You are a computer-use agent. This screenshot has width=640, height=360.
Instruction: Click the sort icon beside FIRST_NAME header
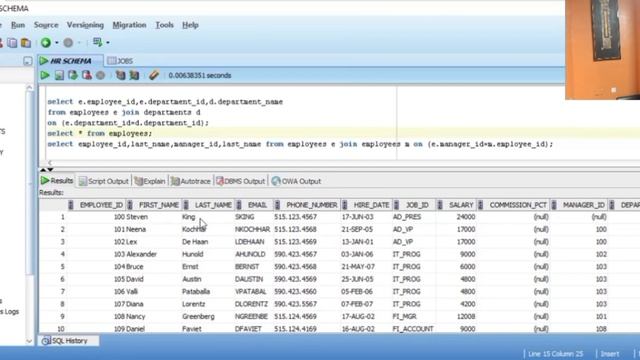pyautogui.click(x=130, y=205)
